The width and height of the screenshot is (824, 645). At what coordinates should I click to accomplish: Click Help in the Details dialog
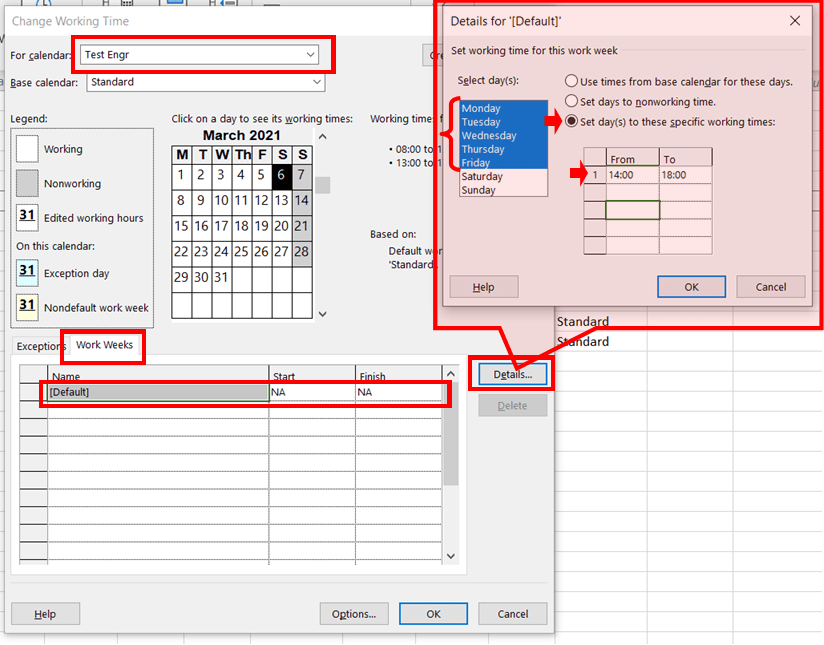483,287
